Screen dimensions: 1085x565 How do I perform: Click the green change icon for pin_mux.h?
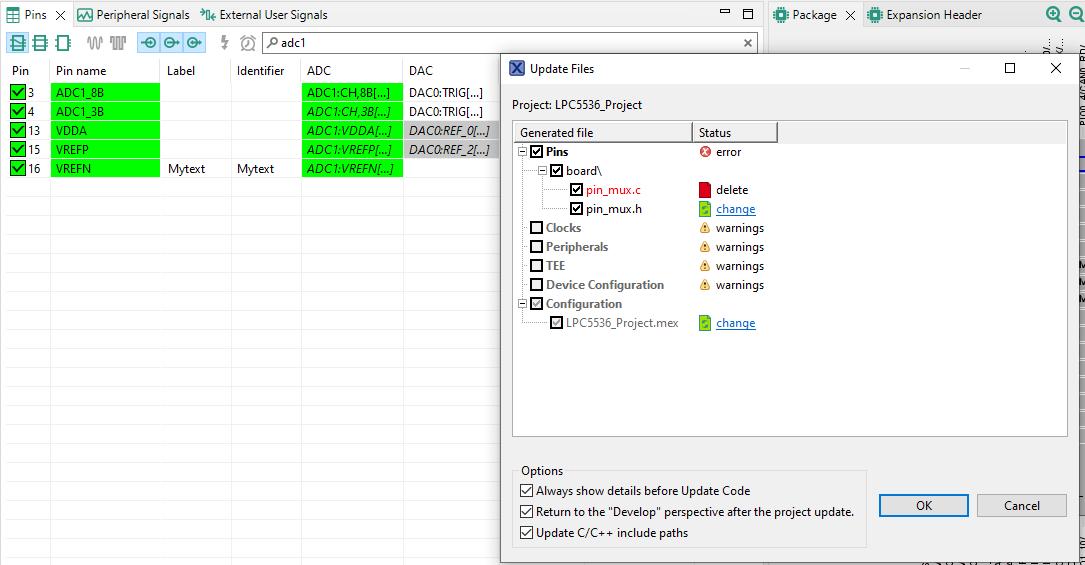tap(705, 209)
